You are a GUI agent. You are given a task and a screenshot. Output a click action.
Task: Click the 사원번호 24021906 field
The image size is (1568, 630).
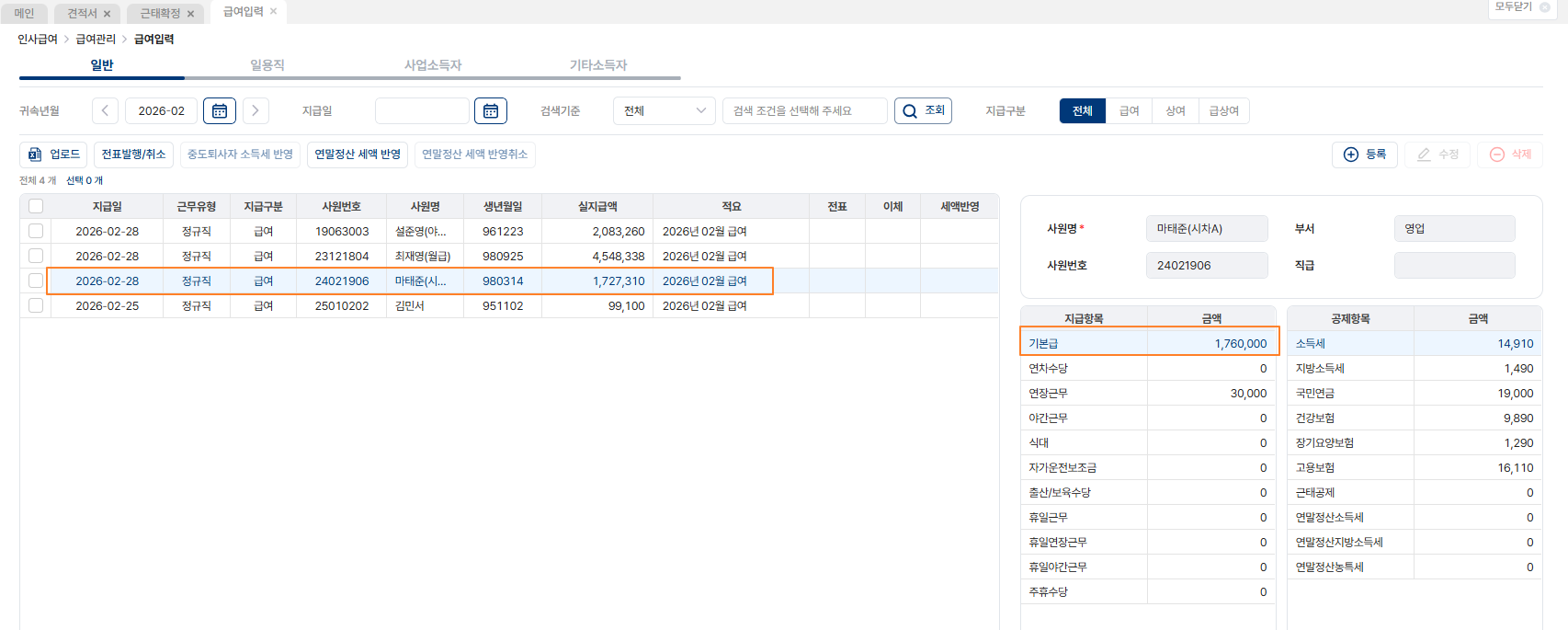point(1207,265)
